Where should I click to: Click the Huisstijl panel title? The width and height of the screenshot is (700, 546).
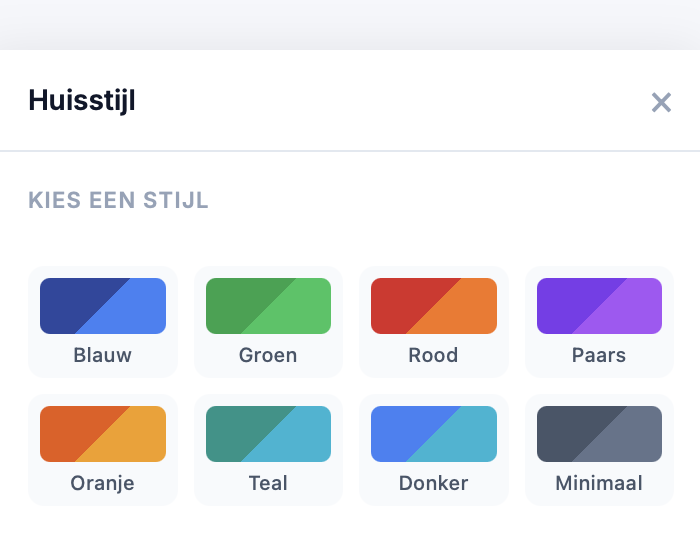(x=82, y=101)
